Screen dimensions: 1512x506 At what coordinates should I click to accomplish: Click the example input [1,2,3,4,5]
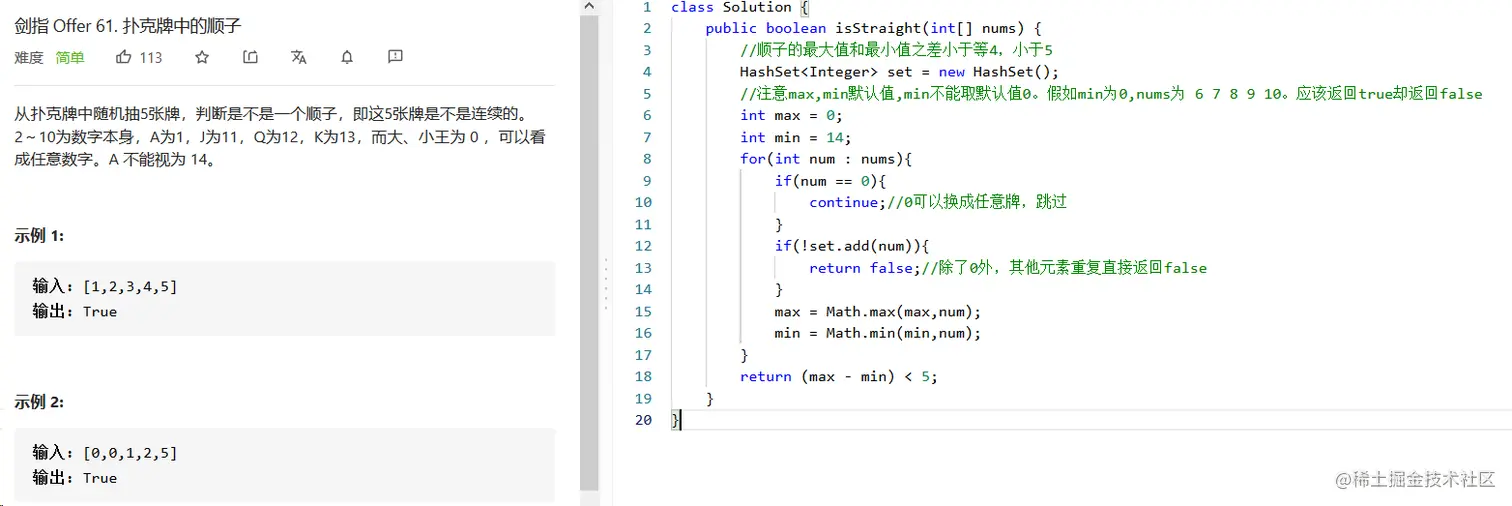[x=130, y=287]
